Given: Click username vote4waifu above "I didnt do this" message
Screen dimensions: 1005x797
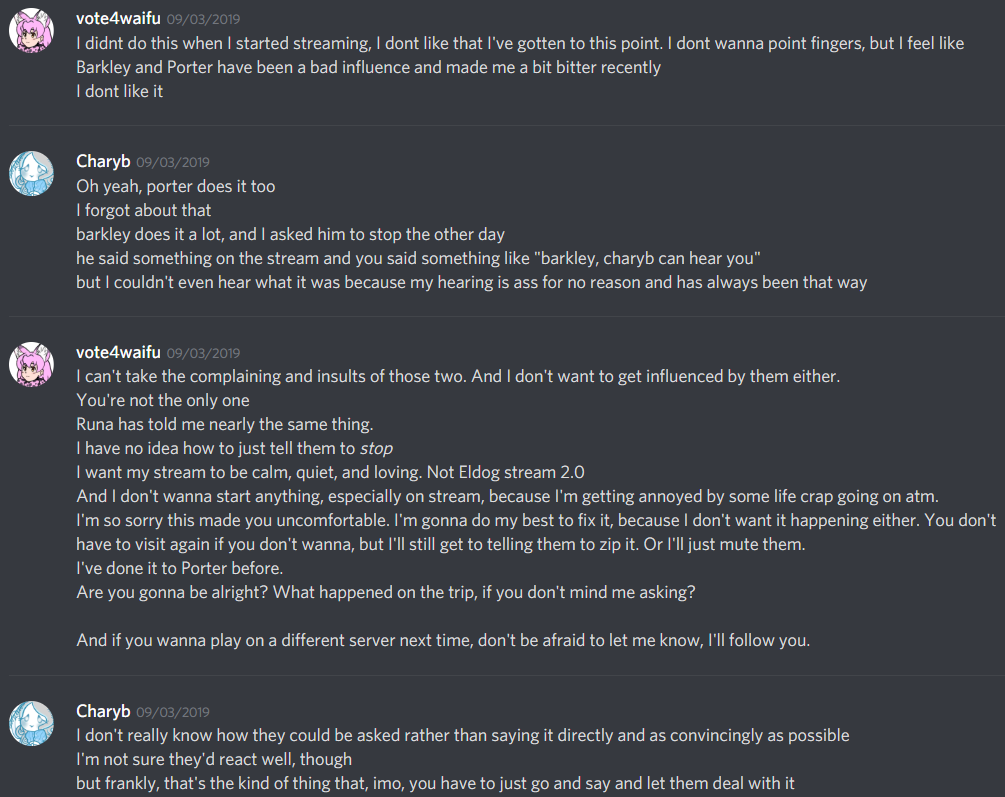Looking at the screenshot, I should click(x=117, y=19).
